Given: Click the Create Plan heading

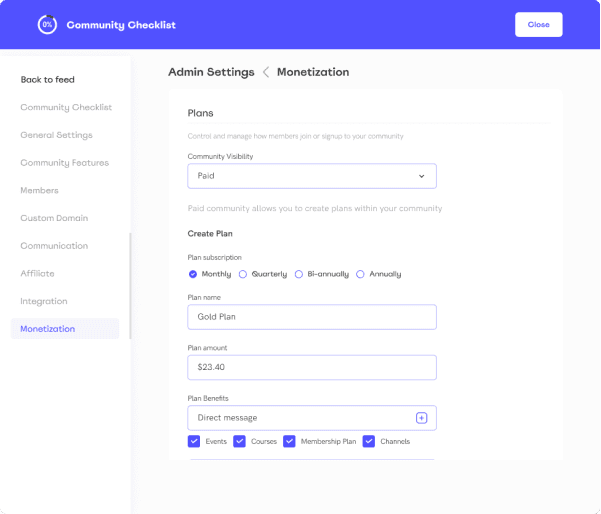Looking at the screenshot, I should (x=210, y=234).
